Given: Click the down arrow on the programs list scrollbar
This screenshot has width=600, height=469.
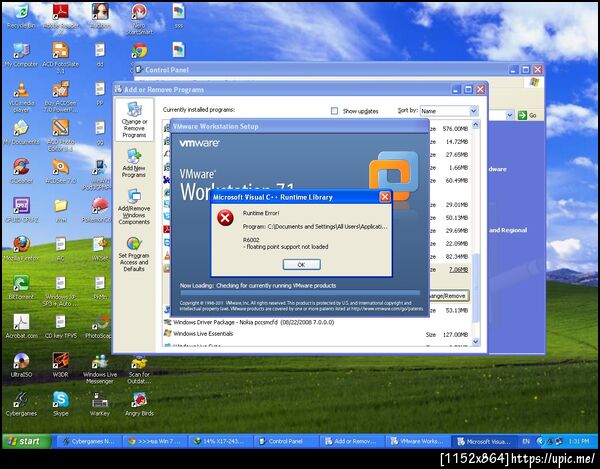Looking at the screenshot, I should 476,342.
